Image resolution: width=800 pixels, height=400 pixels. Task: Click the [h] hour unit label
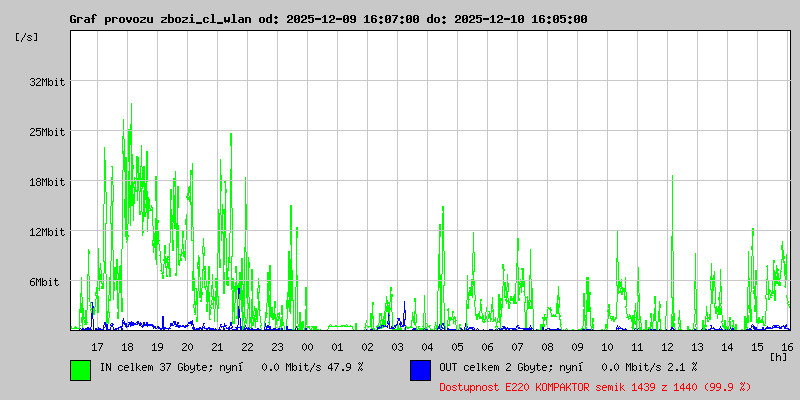point(778,357)
